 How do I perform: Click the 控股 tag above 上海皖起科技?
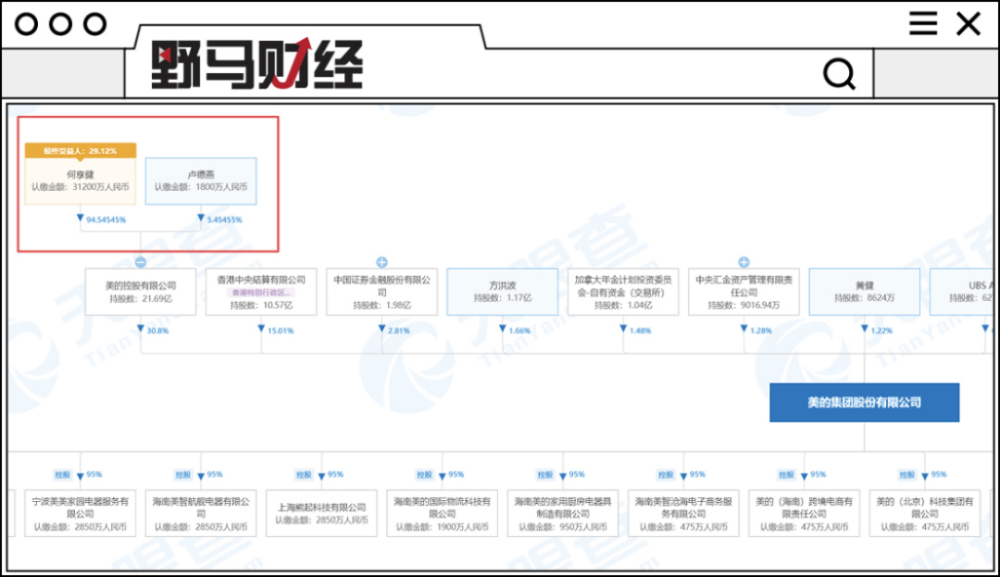tap(304, 474)
